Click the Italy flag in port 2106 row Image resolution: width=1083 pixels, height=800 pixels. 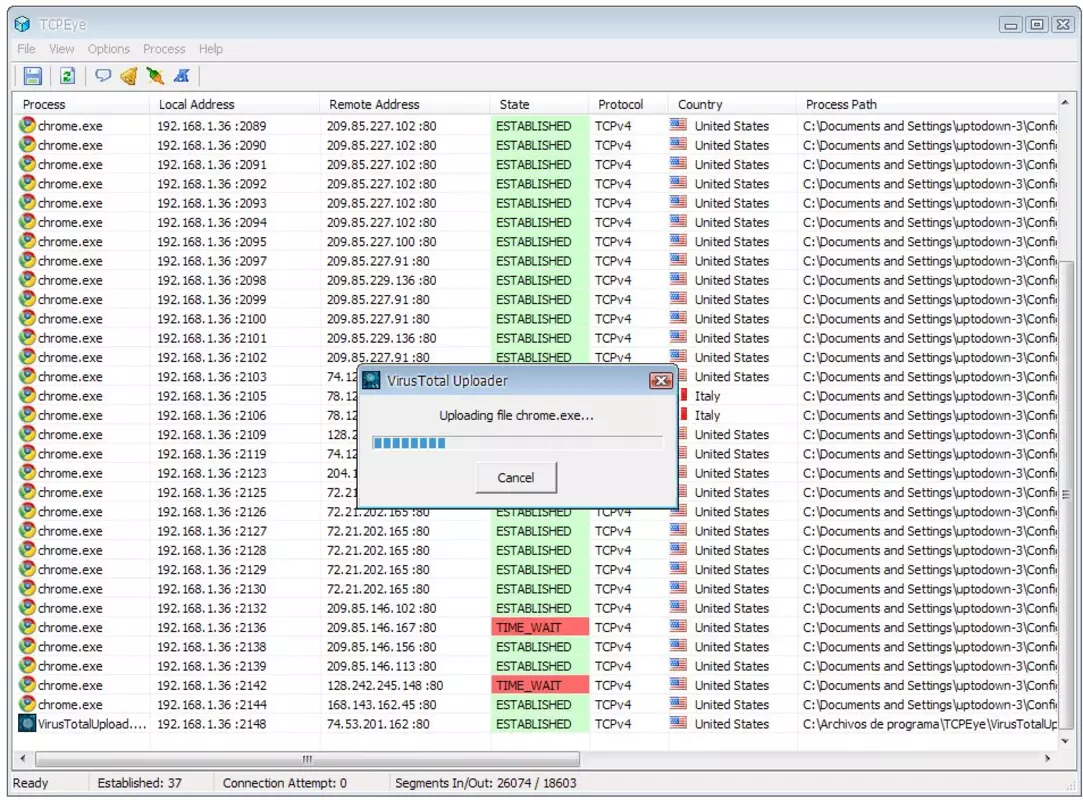(x=684, y=415)
